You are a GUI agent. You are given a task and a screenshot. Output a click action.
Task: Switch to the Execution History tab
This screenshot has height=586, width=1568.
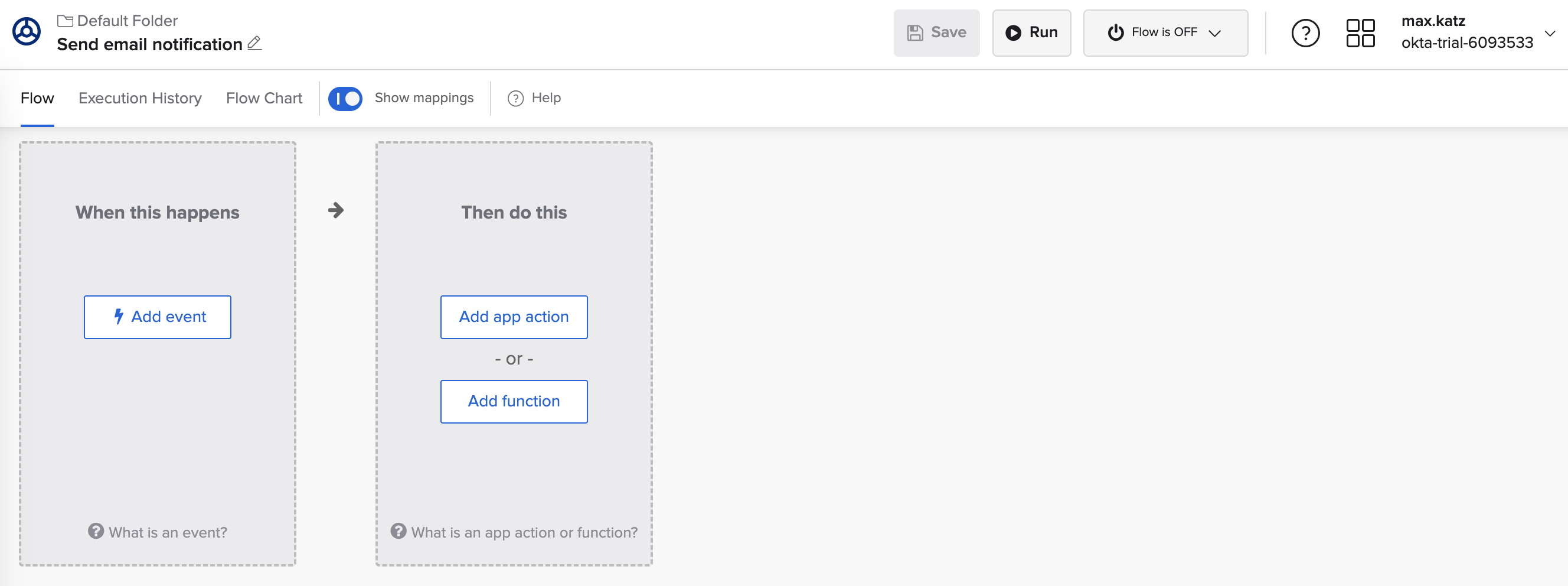click(140, 99)
